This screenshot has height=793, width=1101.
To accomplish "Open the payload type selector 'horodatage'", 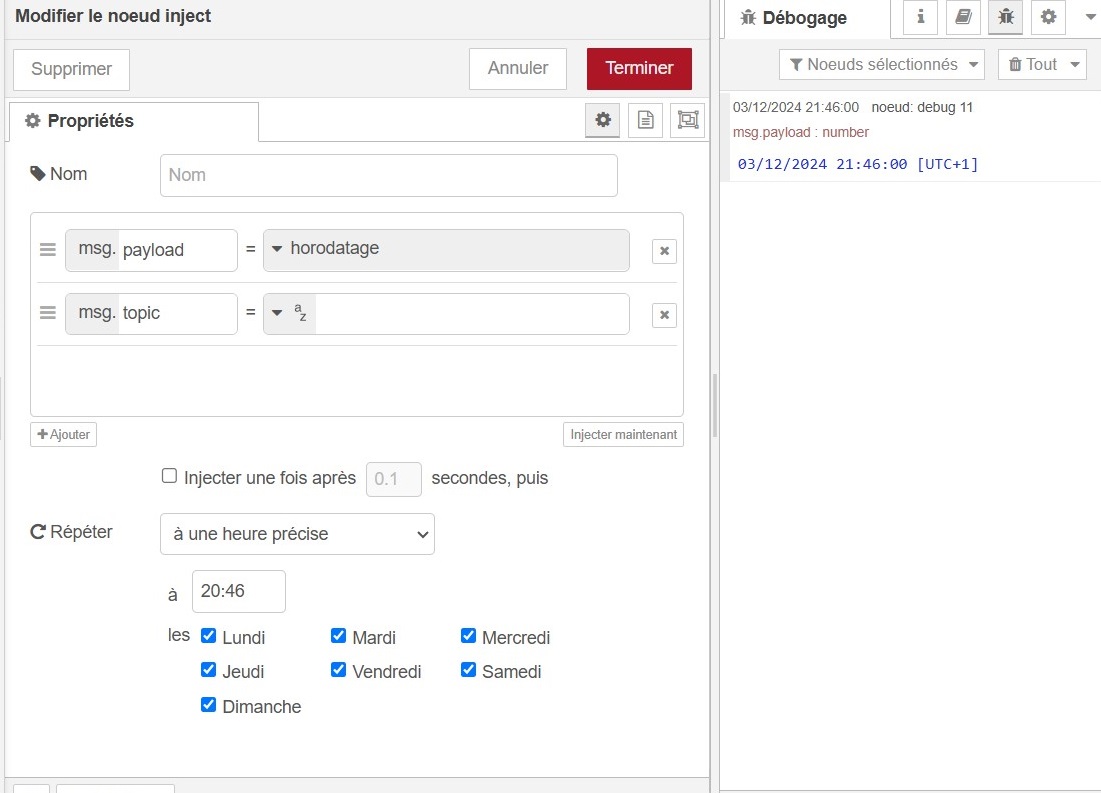I will click(x=445, y=250).
